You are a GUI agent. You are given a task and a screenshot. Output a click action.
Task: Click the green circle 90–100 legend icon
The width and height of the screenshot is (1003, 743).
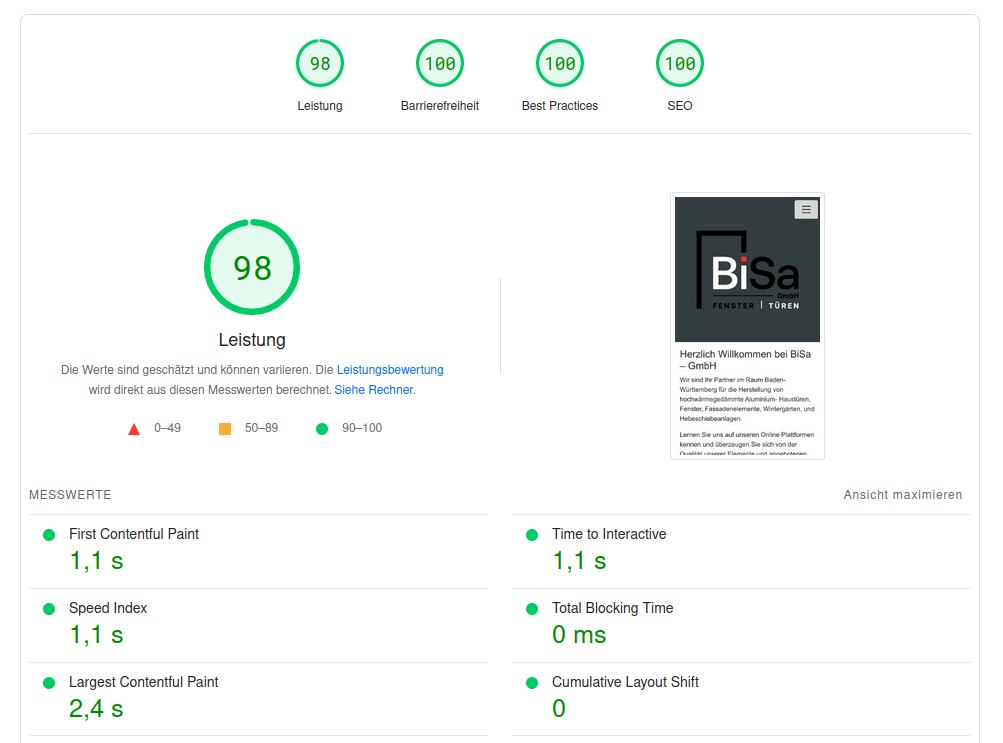[322, 429]
